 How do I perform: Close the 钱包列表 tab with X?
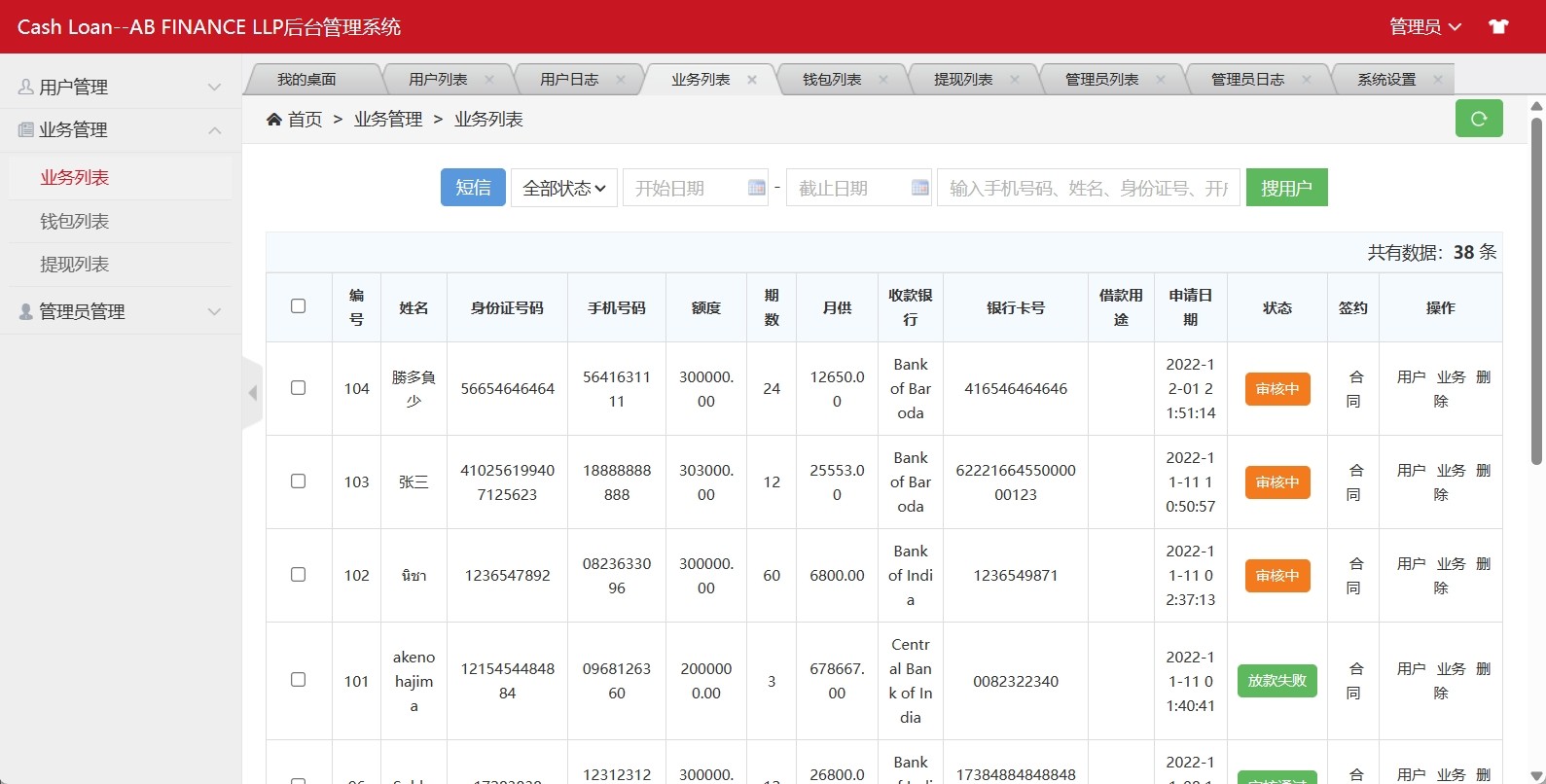[x=883, y=80]
